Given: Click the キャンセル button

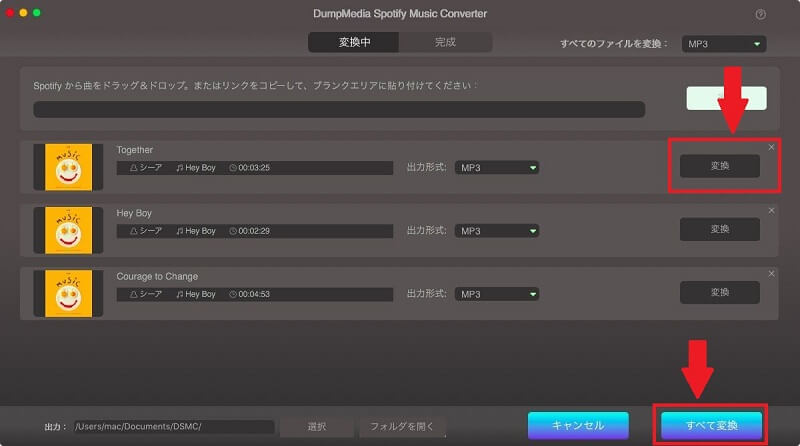Looking at the screenshot, I should point(578,426).
